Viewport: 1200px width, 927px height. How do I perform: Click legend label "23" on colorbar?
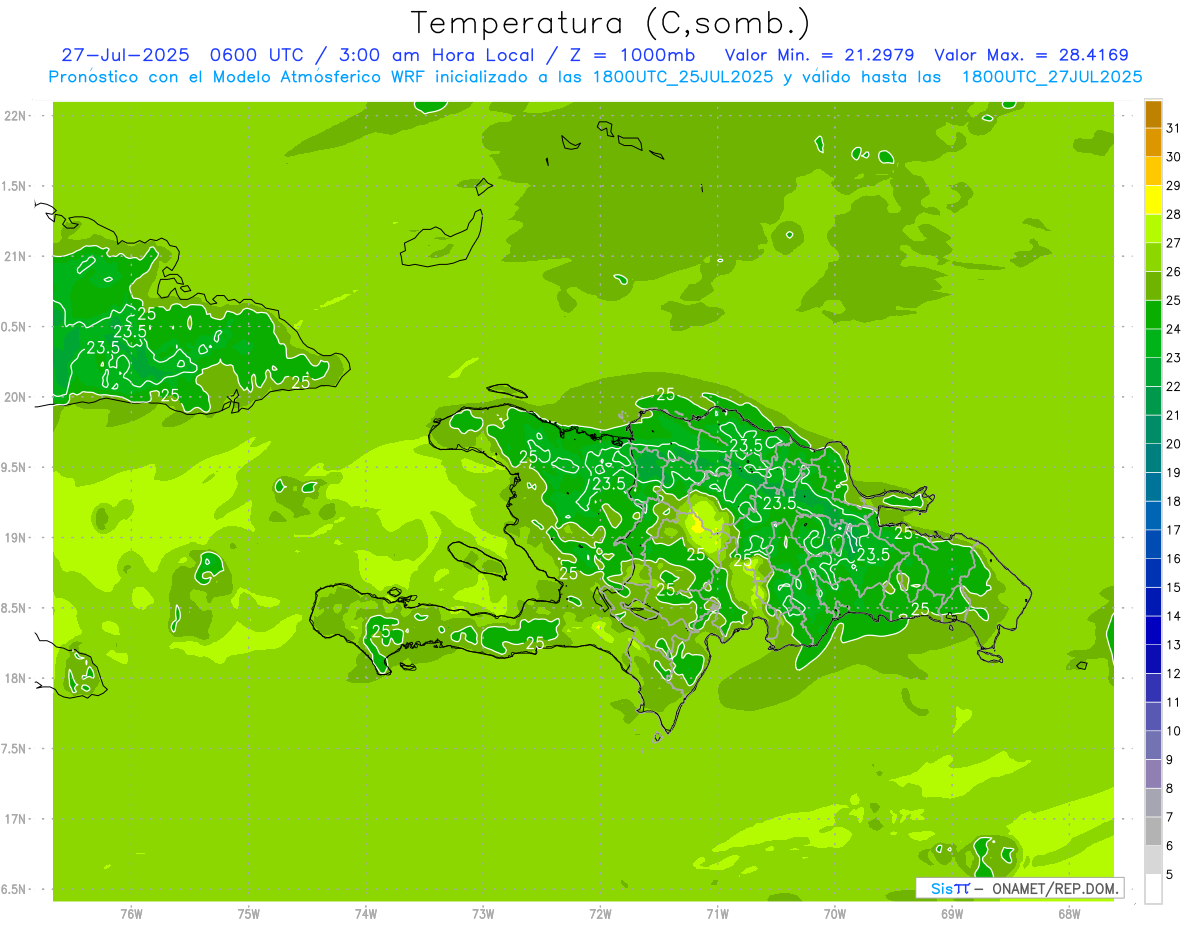click(1174, 358)
